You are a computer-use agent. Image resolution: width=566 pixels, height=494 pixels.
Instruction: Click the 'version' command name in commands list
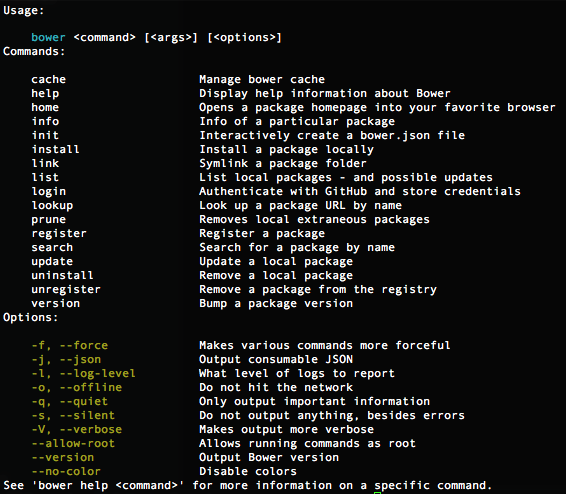(55, 303)
